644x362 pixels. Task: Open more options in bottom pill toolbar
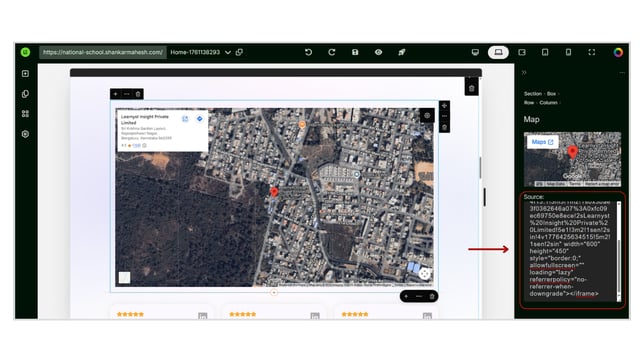(419, 296)
